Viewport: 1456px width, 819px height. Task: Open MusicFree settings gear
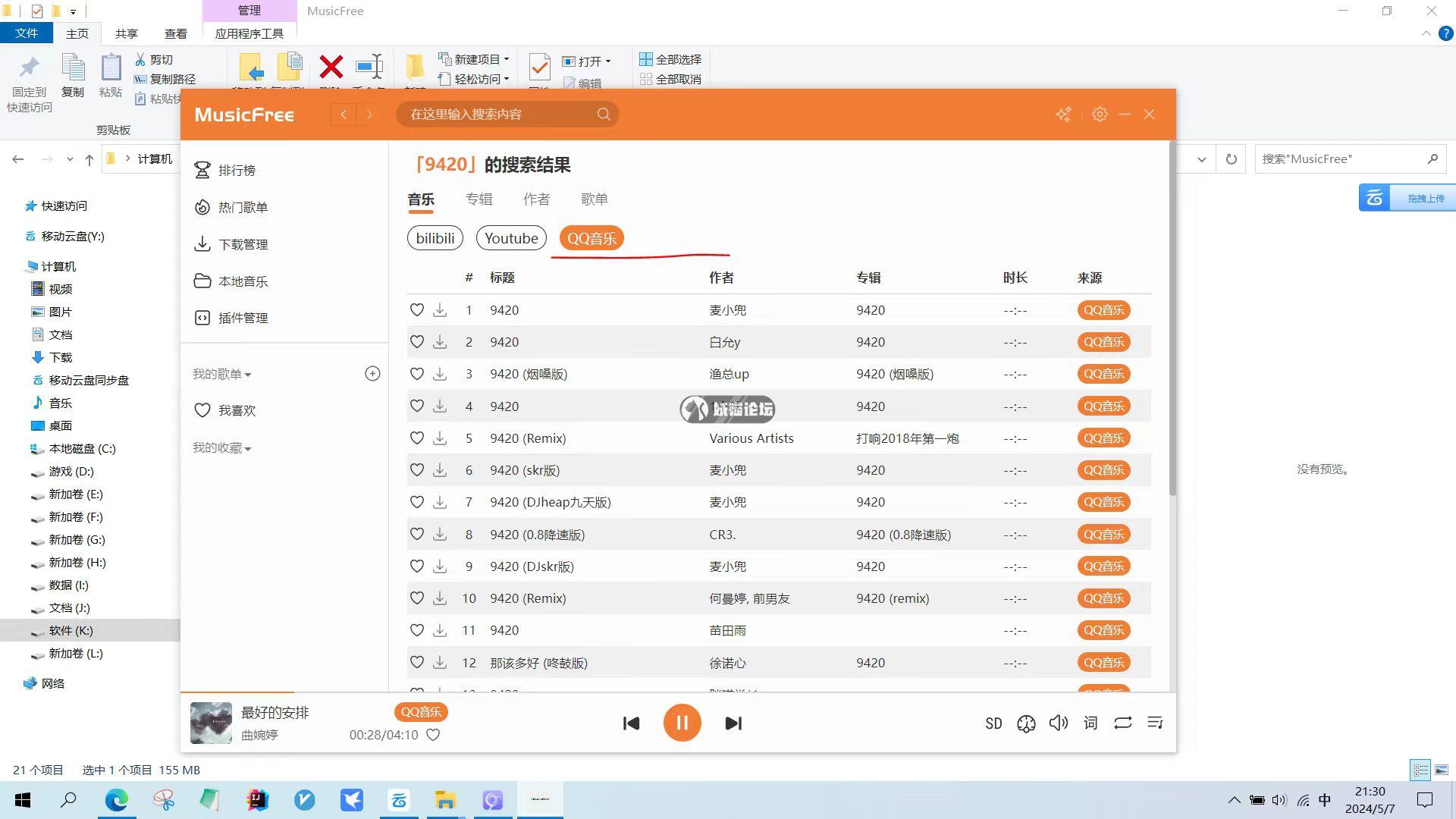pos(1100,115)
